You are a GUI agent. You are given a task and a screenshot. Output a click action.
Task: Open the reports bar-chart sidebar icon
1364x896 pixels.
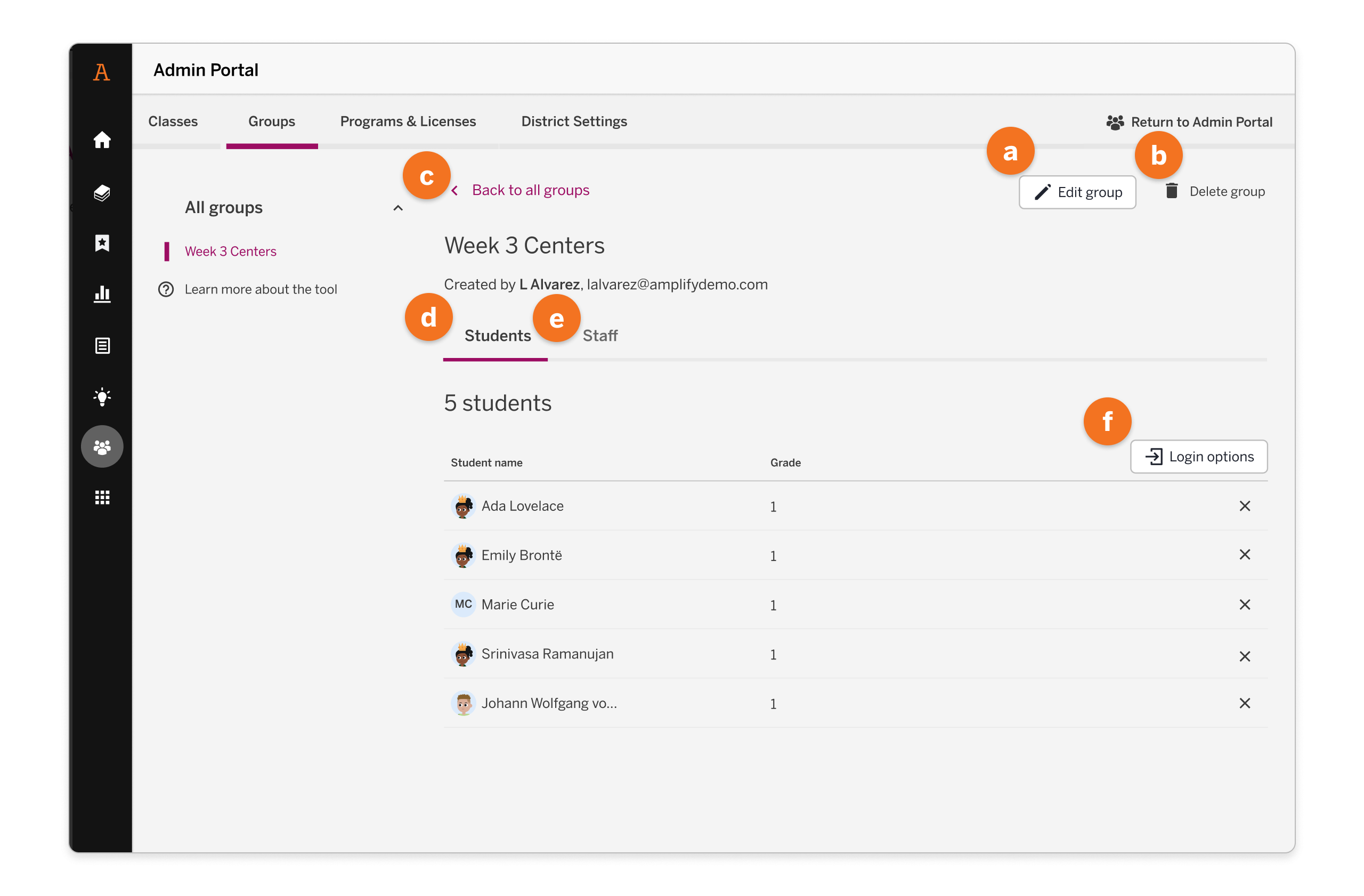click(x=102, y=294)
